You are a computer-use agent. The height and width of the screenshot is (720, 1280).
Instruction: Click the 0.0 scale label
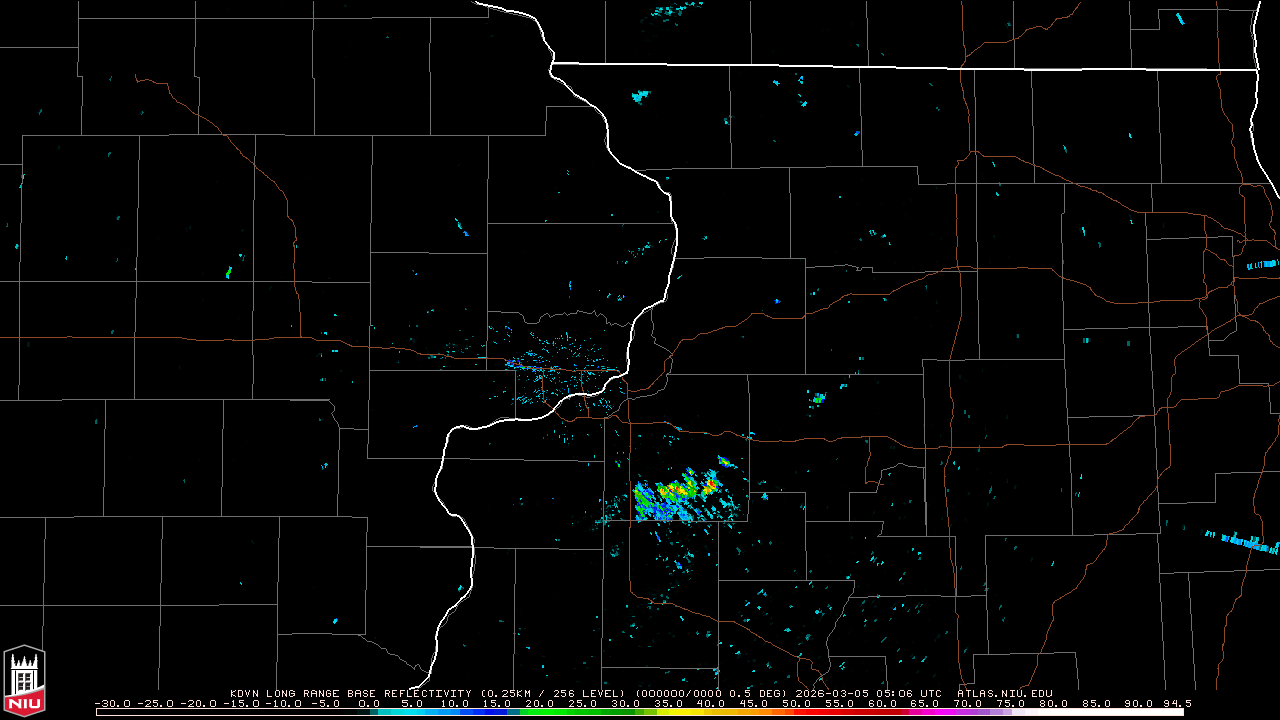click(x=369, y=703)
